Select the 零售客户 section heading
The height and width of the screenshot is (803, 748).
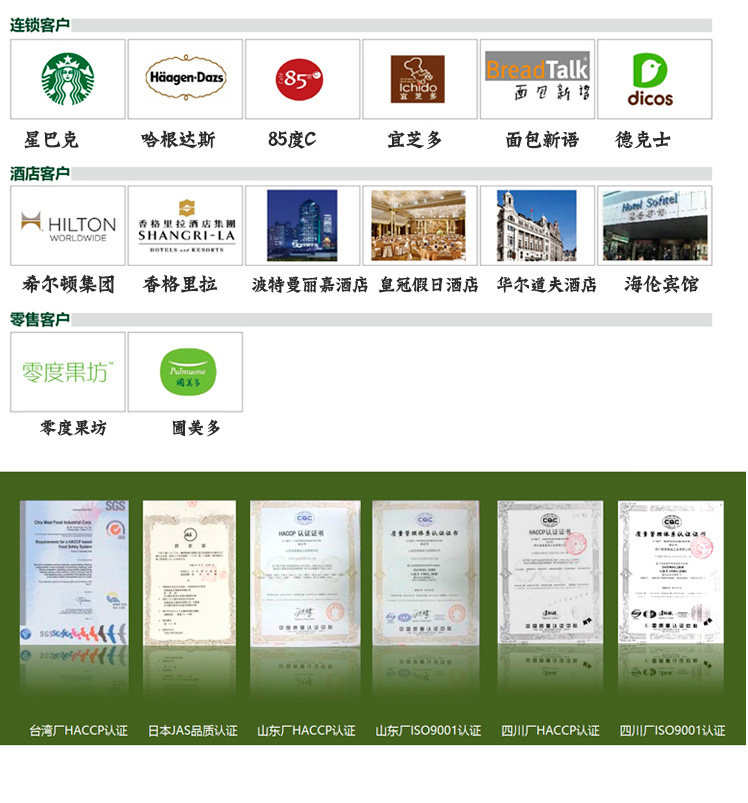pyautogui.click(x=40, y=319)
